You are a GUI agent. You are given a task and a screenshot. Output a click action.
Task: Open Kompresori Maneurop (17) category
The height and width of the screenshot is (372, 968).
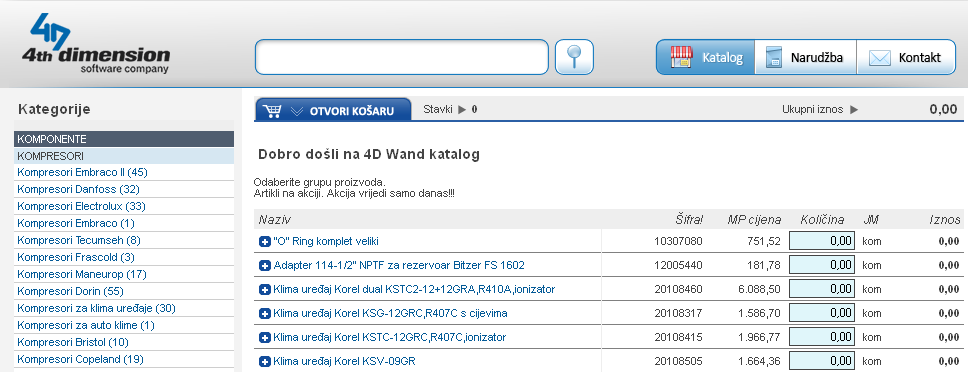point(82,274)
